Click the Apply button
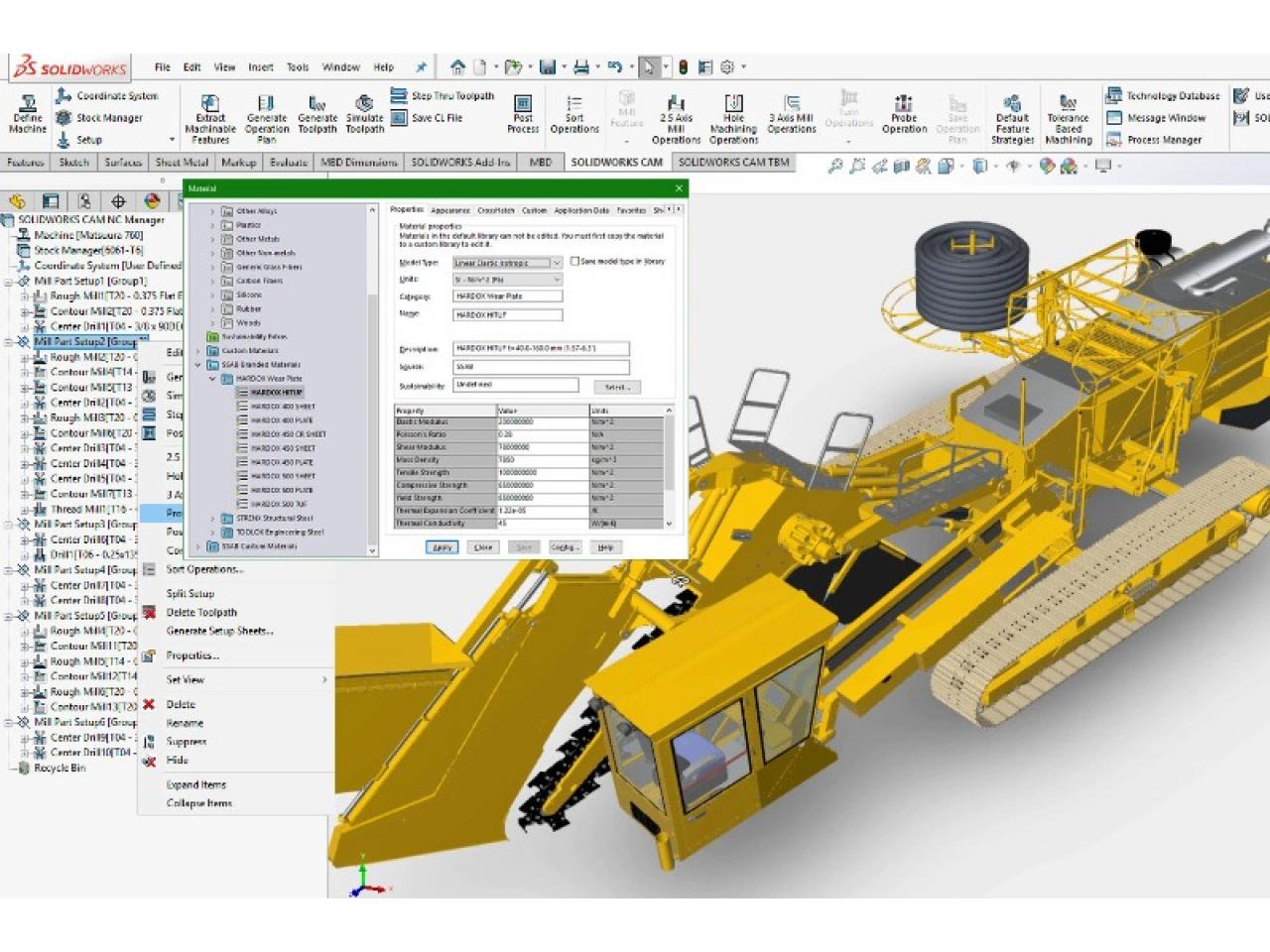The image size is (1270, 952). coord(442,547)
